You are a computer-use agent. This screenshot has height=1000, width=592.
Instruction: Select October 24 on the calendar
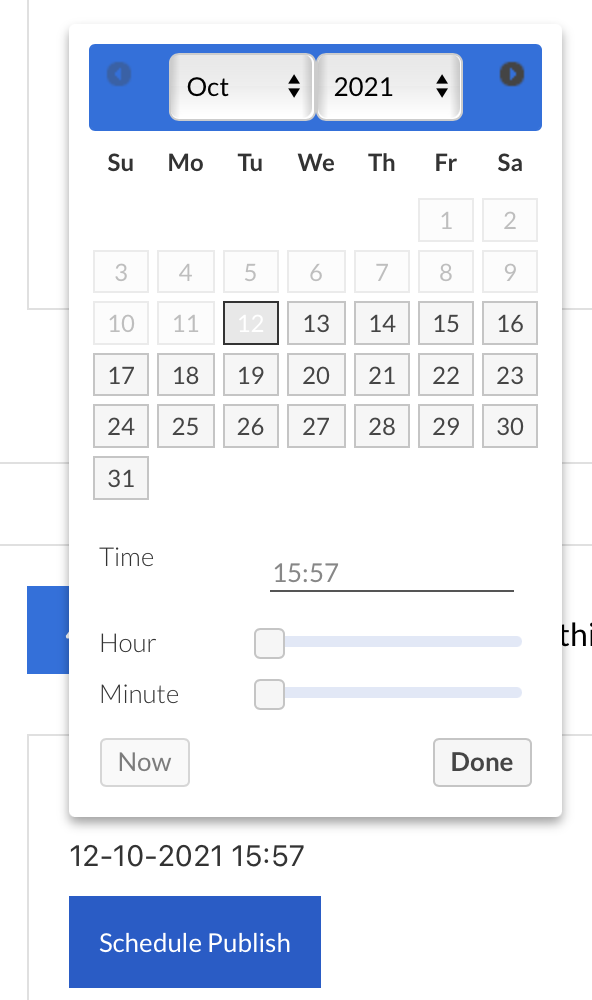click(x=120, y=426)
